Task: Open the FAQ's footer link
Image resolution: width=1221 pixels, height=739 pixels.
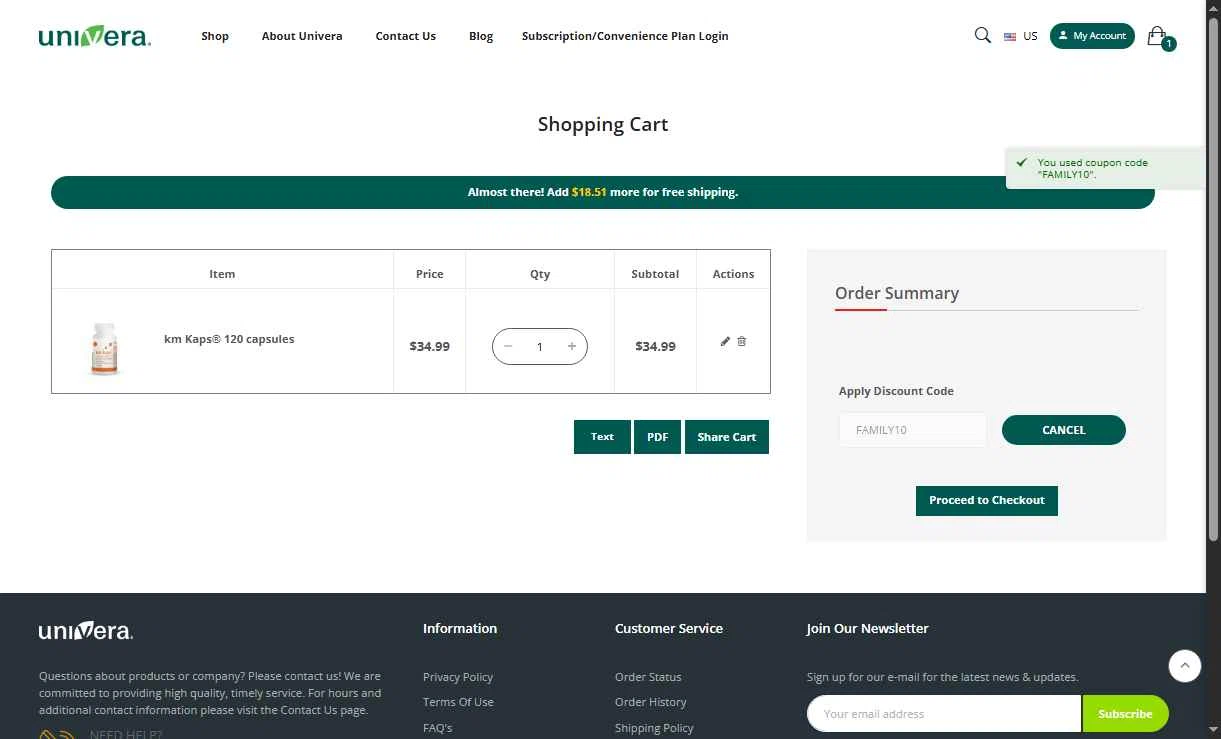Action: pos(438,728)
